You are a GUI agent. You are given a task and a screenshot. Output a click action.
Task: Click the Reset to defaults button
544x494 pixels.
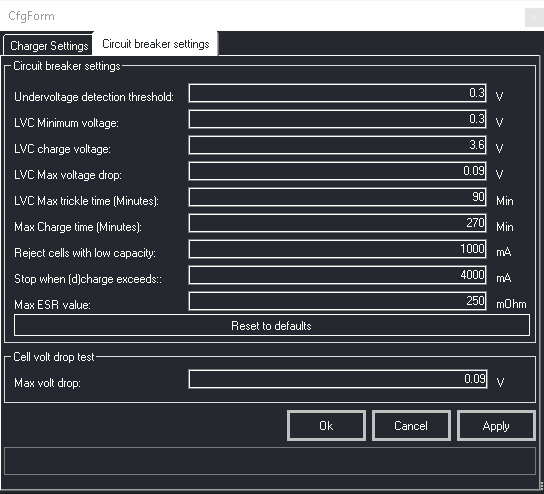(272, 325)
